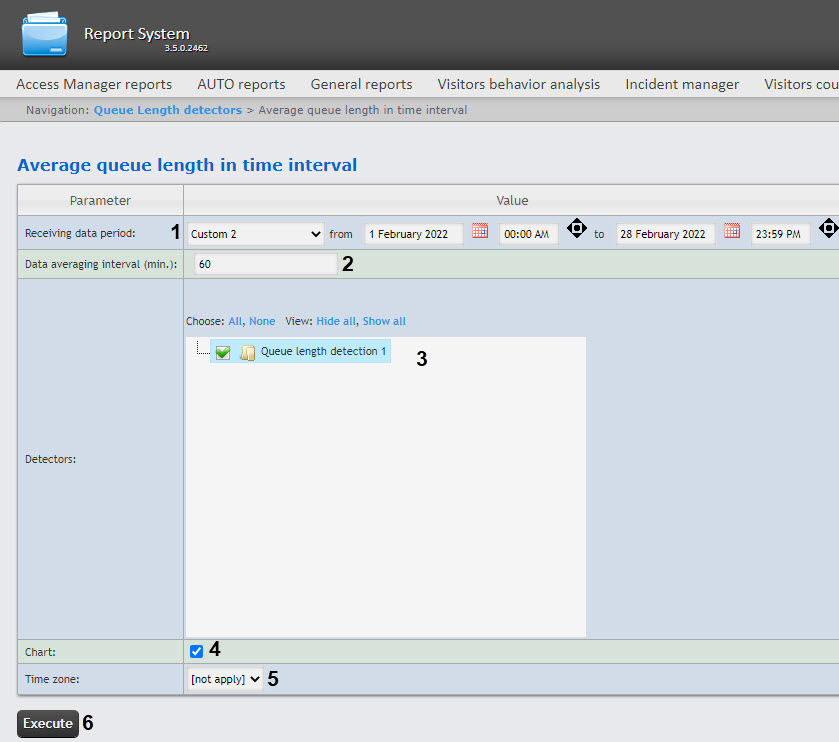Follow the Queue Length detectors breadcrumb link
The height and width of the screenshot is (742, 839).
(x=167, y=110)
